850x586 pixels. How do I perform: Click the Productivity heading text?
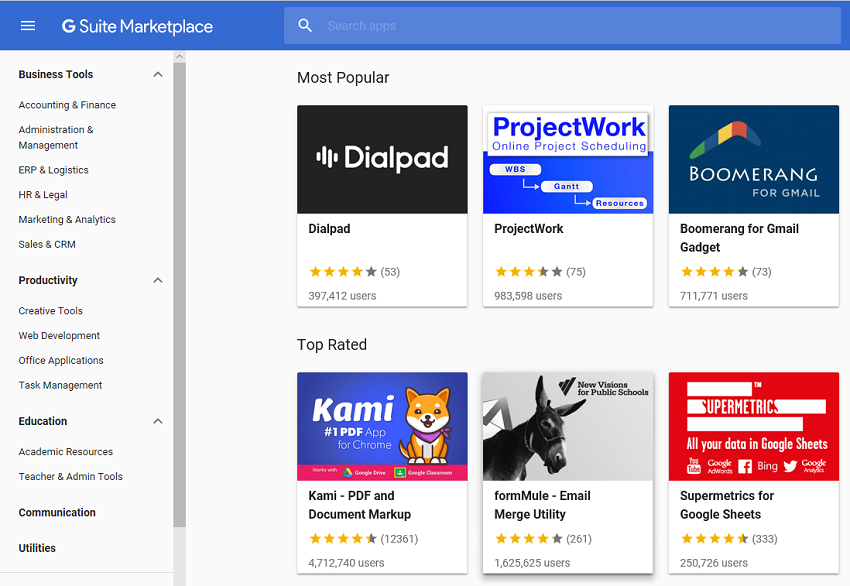pyautogui.click(x=48, y=280)
